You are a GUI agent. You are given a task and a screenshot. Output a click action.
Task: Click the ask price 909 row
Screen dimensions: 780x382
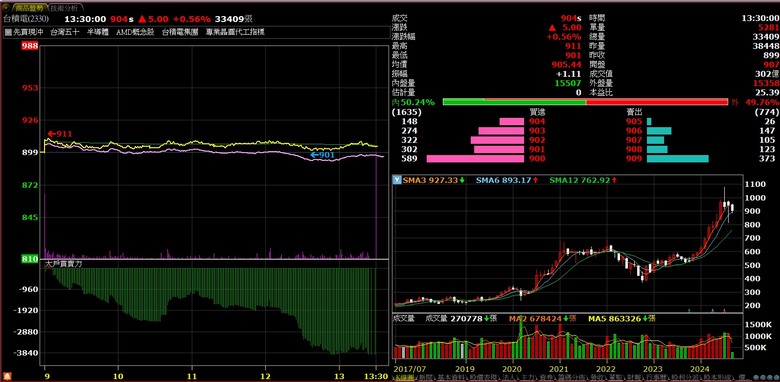(x=634, y=159)
